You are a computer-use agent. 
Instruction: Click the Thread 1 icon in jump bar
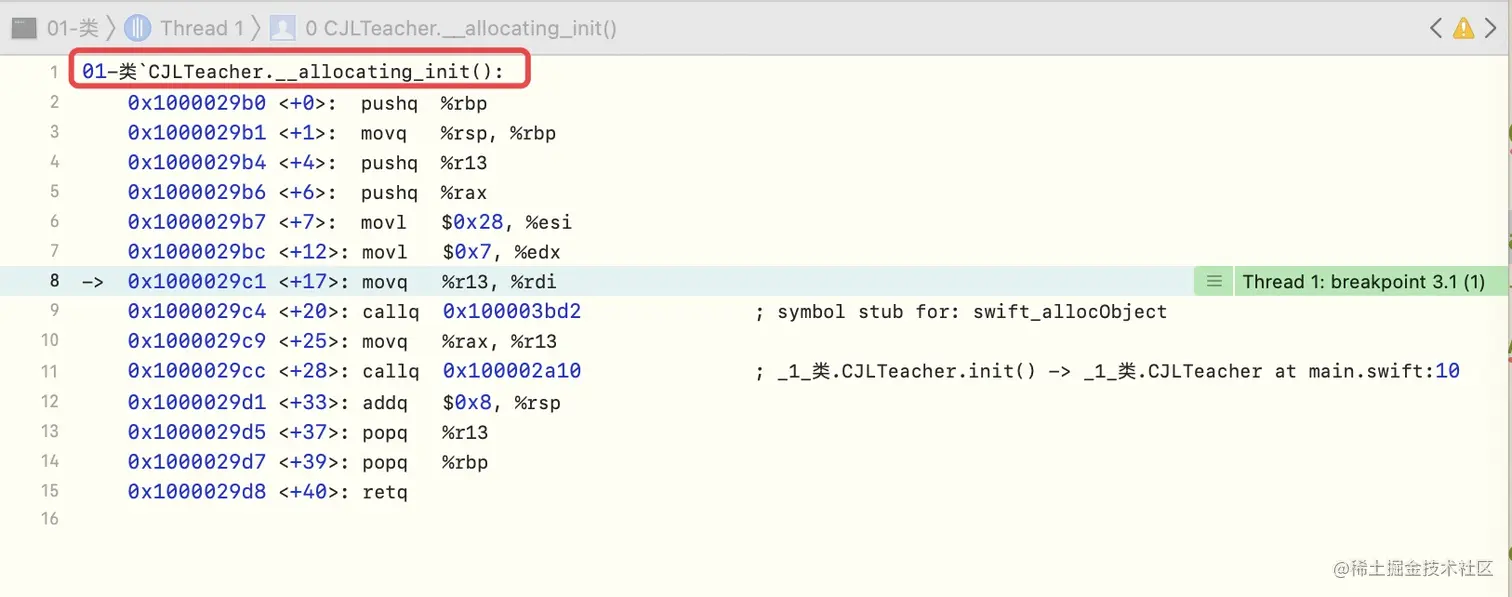139,28
